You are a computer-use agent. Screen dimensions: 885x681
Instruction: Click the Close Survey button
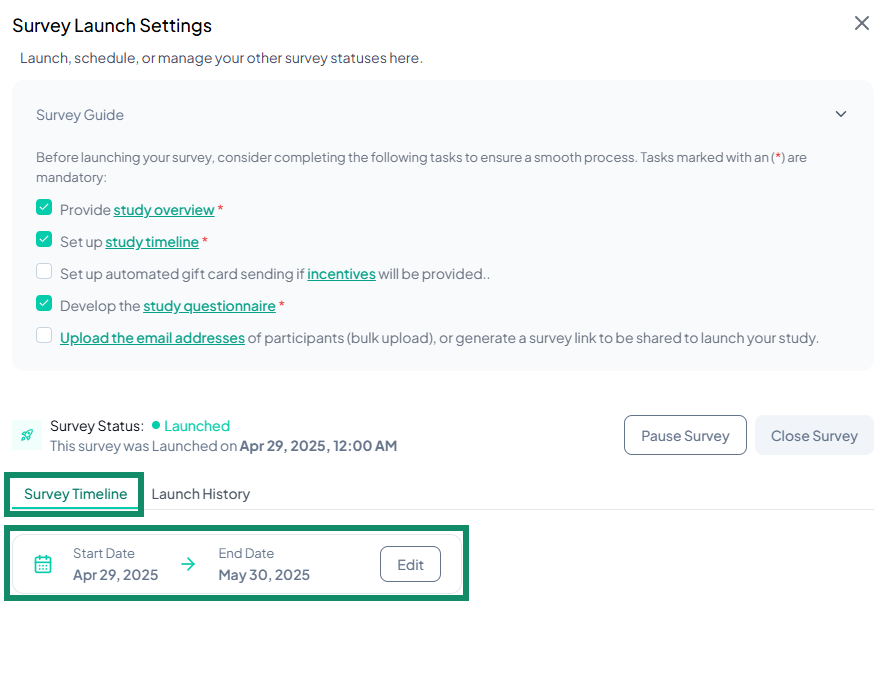tap(814, 436)
